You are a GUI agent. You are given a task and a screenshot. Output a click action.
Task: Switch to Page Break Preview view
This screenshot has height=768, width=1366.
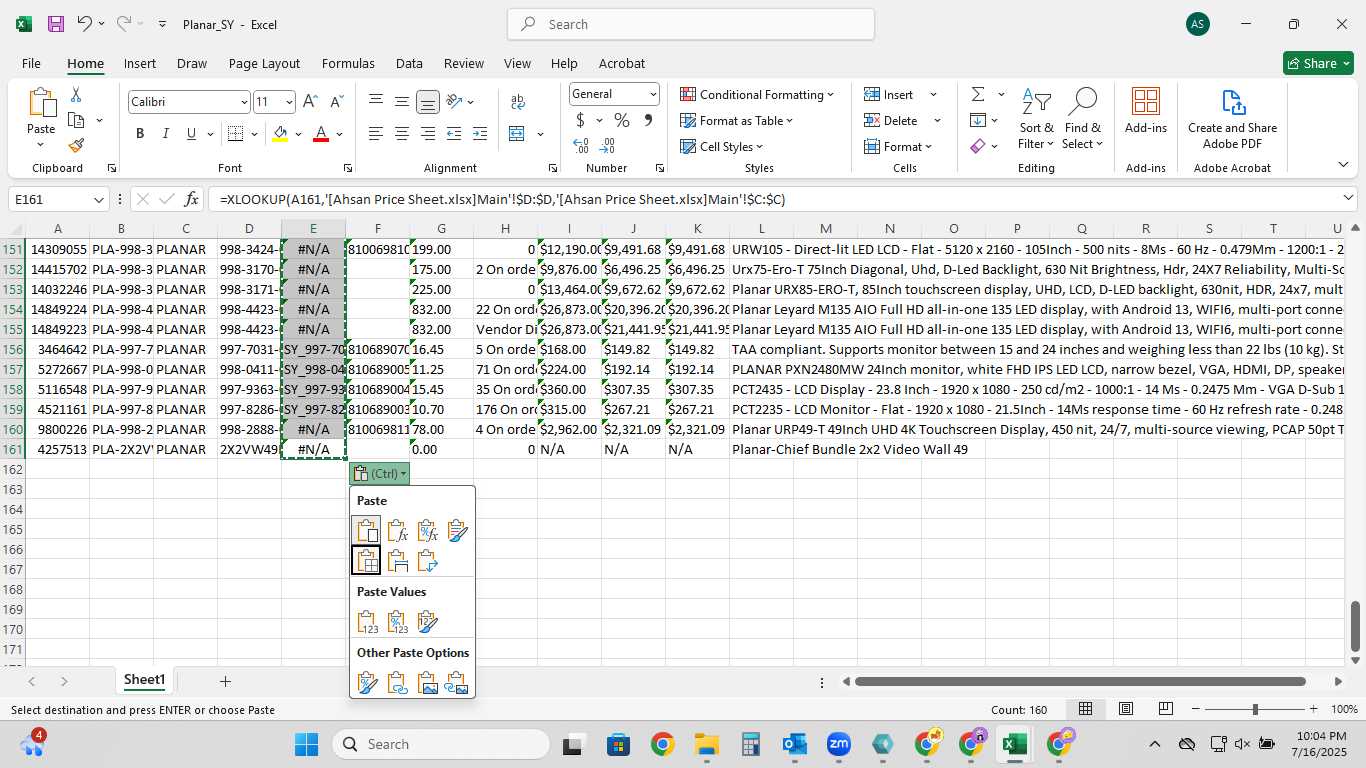(1166, 709)
